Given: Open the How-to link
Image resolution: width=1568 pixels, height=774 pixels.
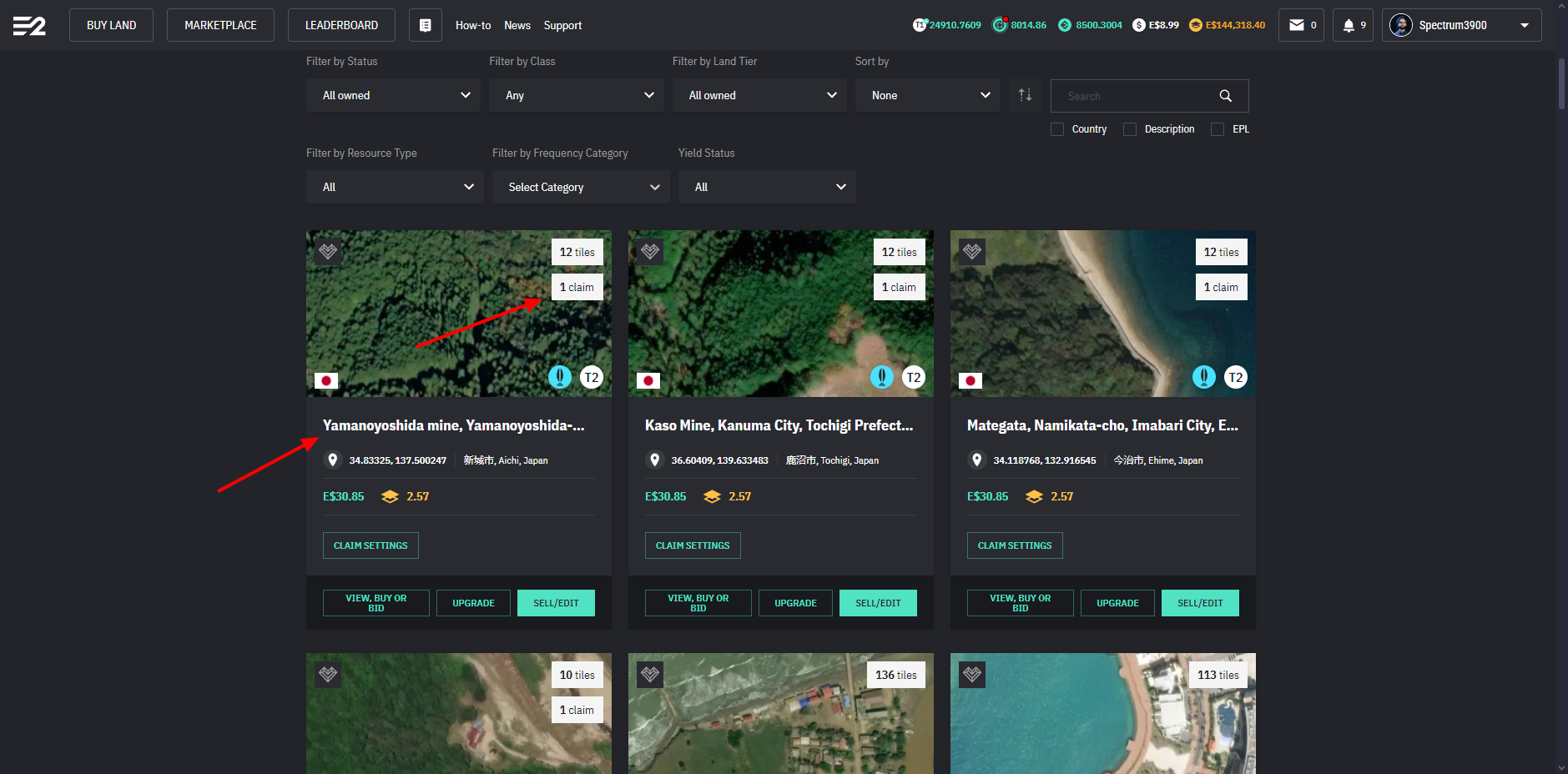Looking at the screenshot, I should coord(473,26).
